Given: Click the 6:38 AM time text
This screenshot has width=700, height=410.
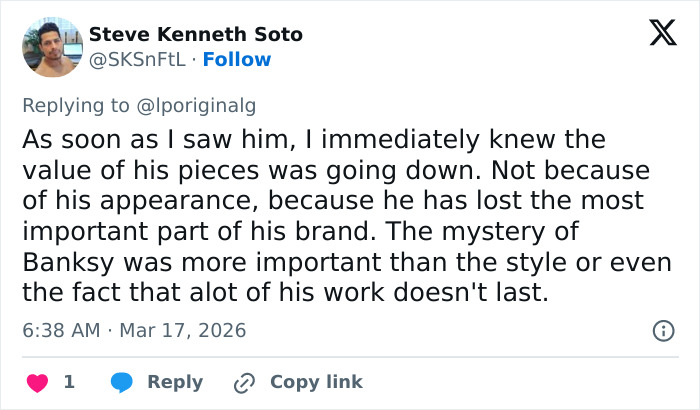Looking at the screenshot, I should pos(59,329).
